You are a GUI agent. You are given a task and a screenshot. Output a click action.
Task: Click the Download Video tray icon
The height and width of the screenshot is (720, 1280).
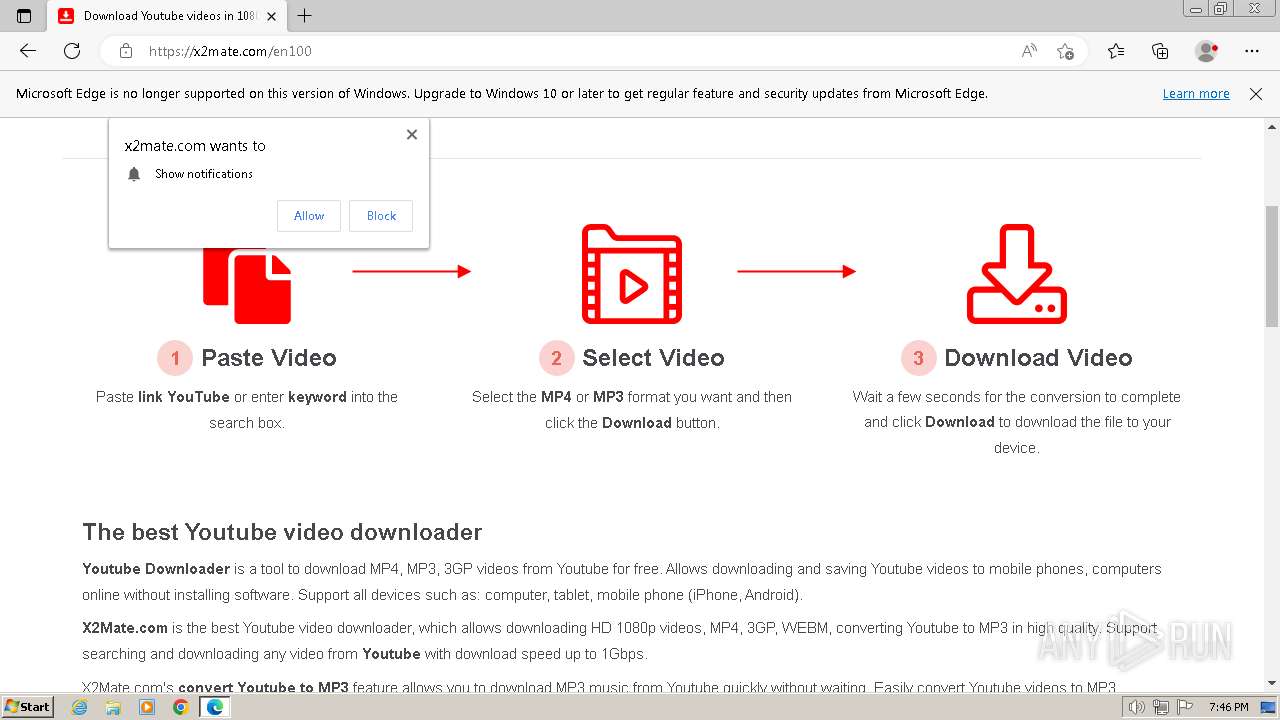(x=1017, y=274)
